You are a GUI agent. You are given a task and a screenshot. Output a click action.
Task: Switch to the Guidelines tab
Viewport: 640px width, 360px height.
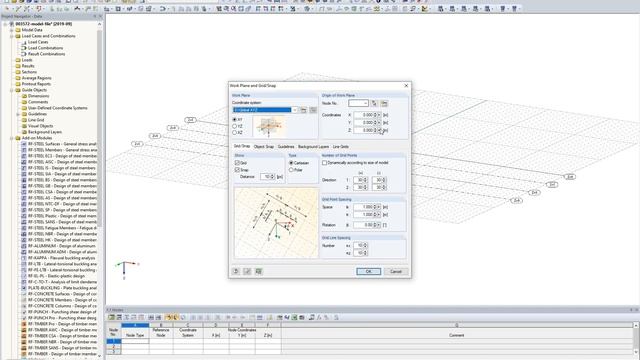286,147
